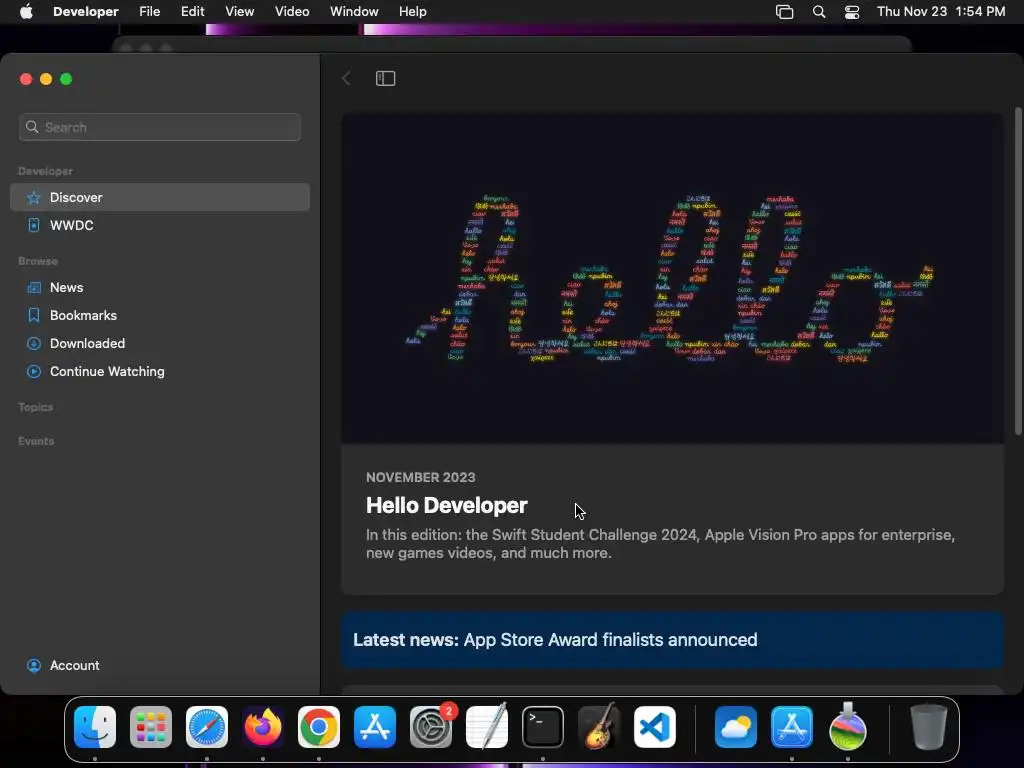
Task: Click the WWDC sidebar icon
Action: 34,225
